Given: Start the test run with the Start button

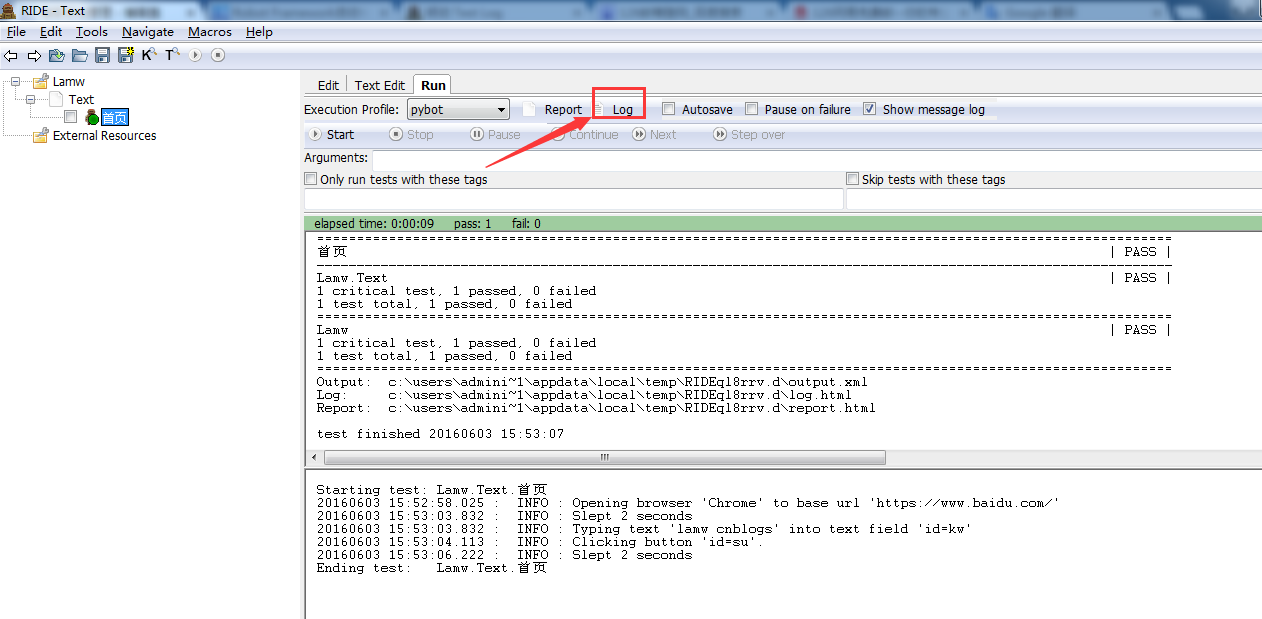Looking at the screenshot, I should point(332,135).
